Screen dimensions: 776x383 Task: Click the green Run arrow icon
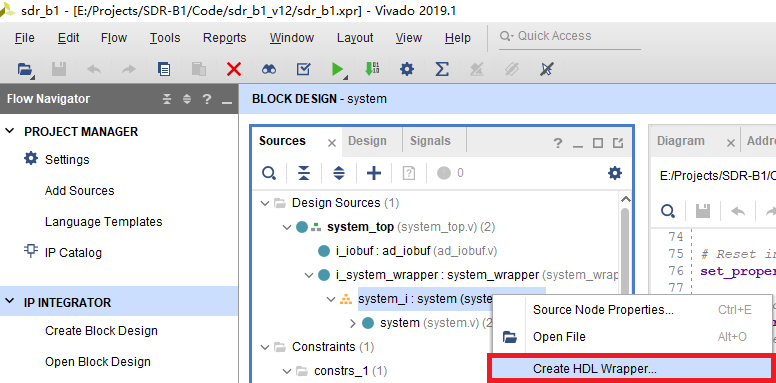pyautogui.click(x=338, y=69)
